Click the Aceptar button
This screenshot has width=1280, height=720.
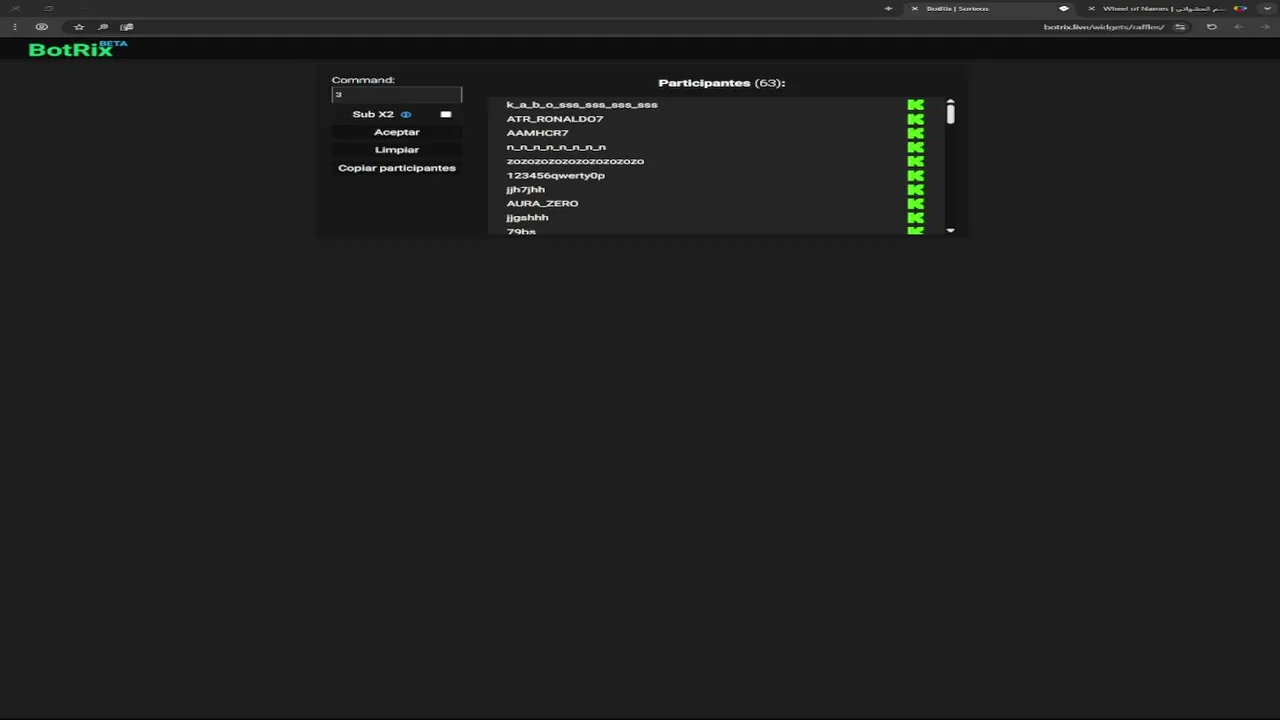397,132
